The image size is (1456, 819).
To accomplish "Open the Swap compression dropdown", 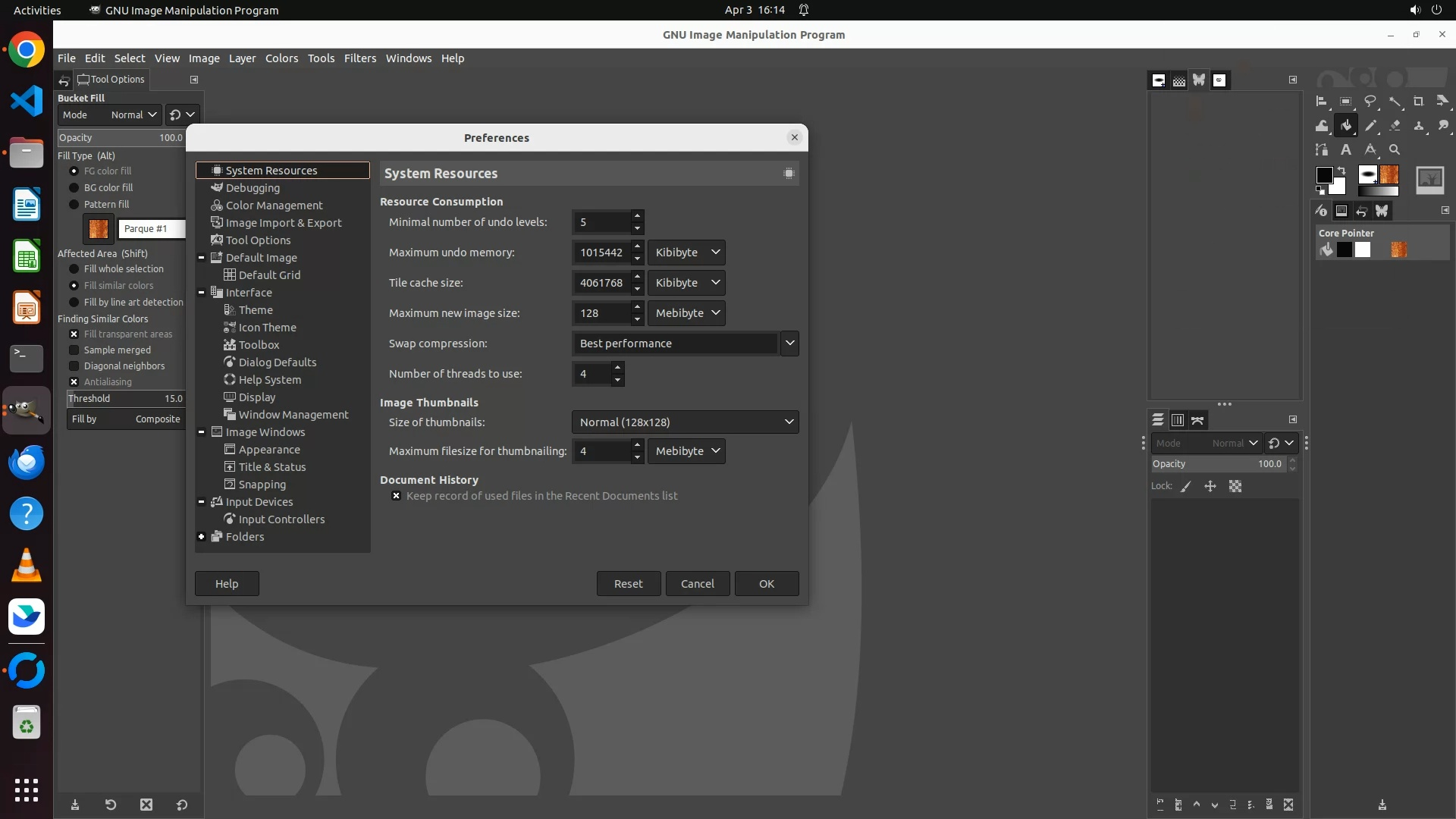I will coord(789,344).
